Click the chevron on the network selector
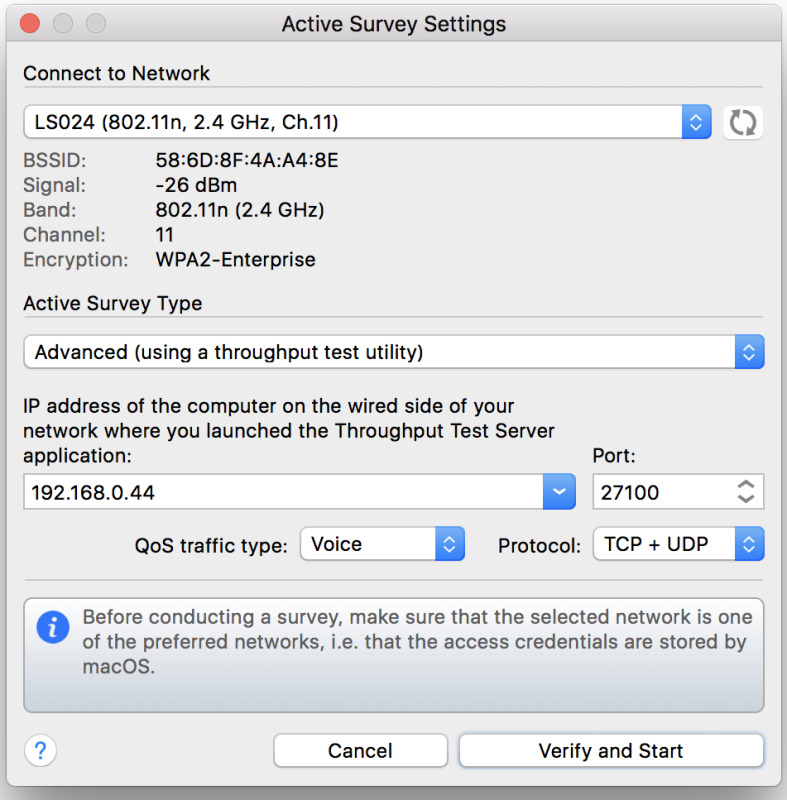Viewport: 787px width, 800px height. 698,121
